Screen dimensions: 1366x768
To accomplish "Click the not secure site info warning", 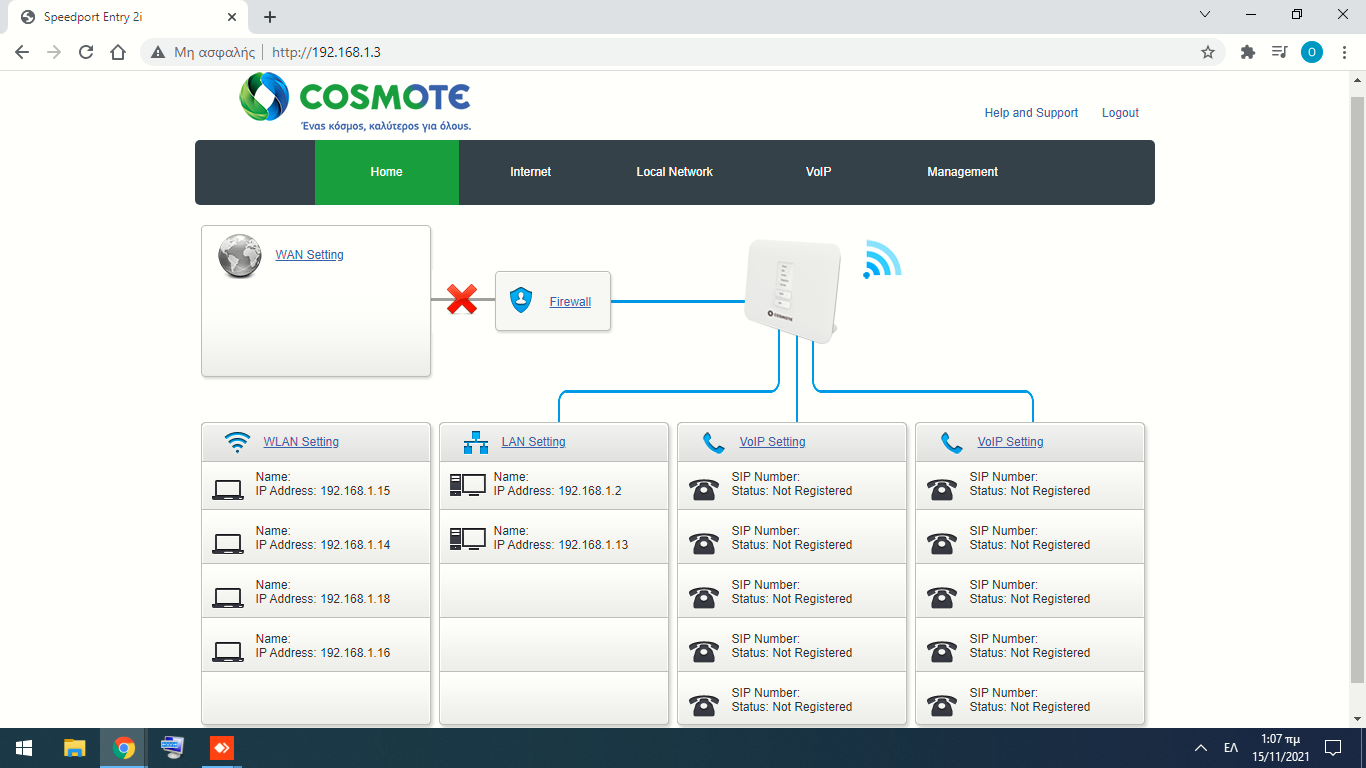I will pos(203,52).
